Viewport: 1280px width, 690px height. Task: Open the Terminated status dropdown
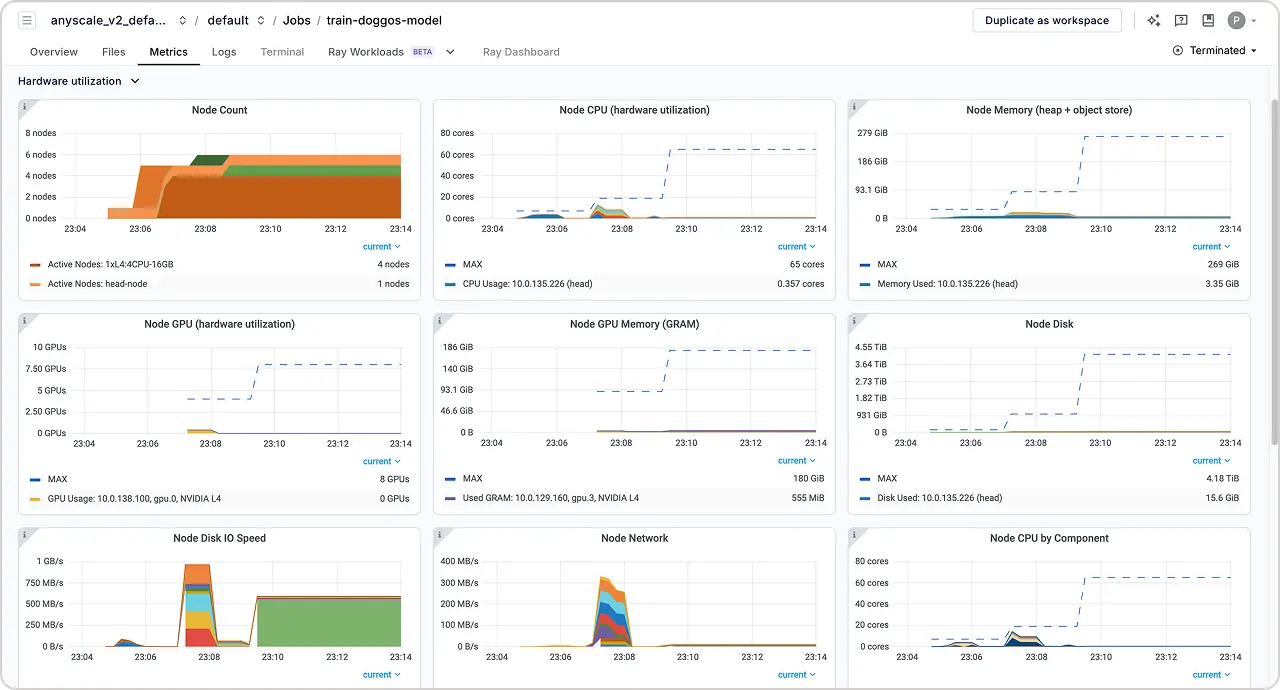(x=1215, y=50)
